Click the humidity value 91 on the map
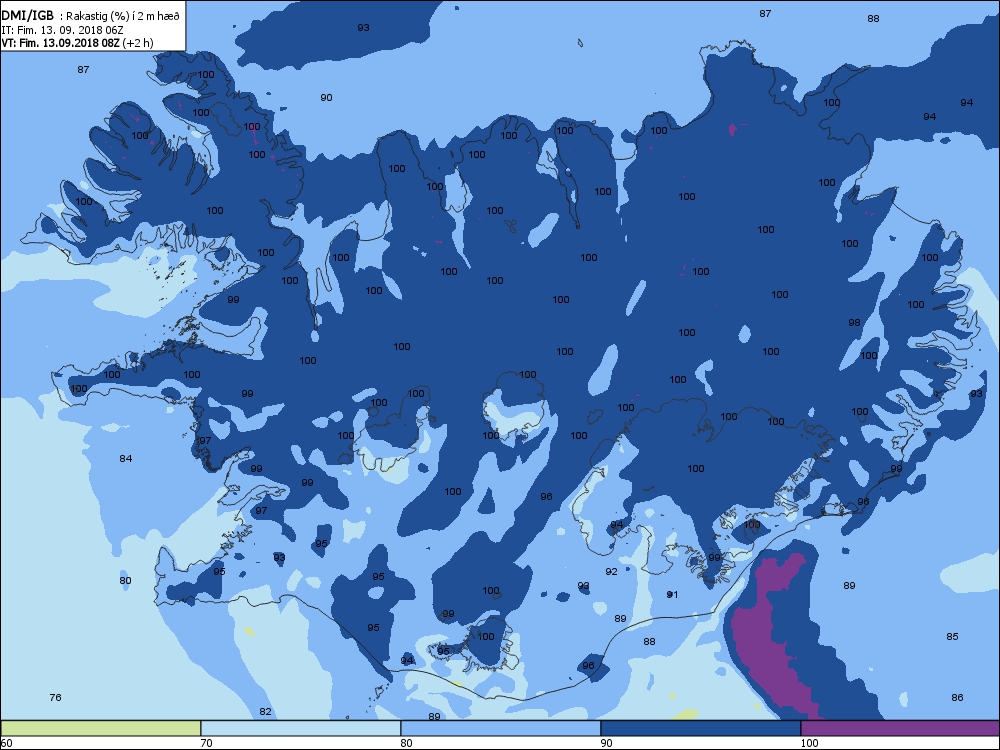1000x750 pixels. [x=672, y=594]
